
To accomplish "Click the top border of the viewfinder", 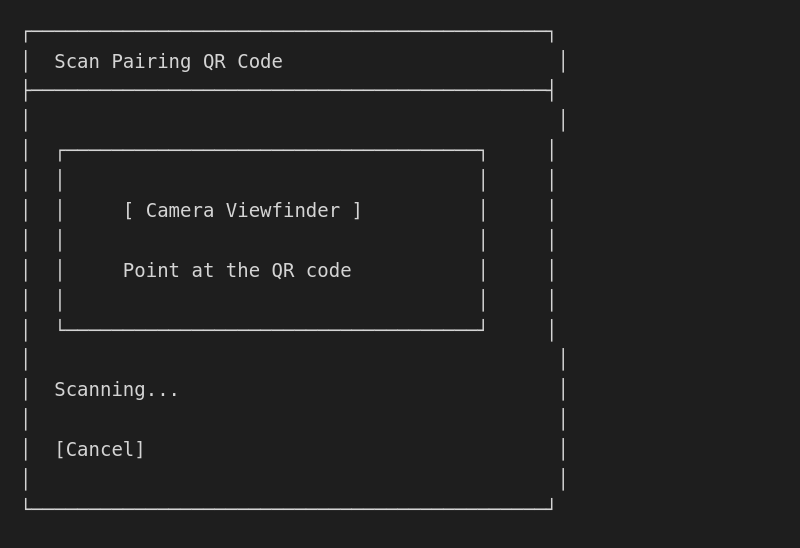I will pyautogui.click(x=271, y=151).
